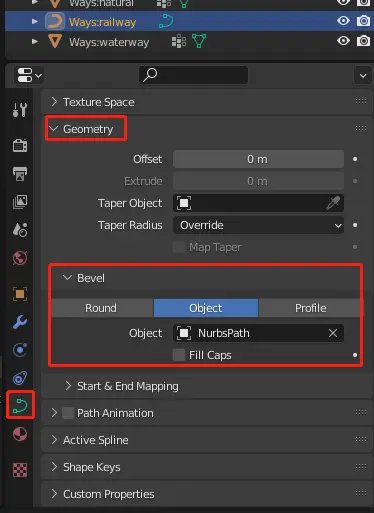Pick Taper Object with the eyedropper
The image size is (374, 513).
(x=333, y=203)
